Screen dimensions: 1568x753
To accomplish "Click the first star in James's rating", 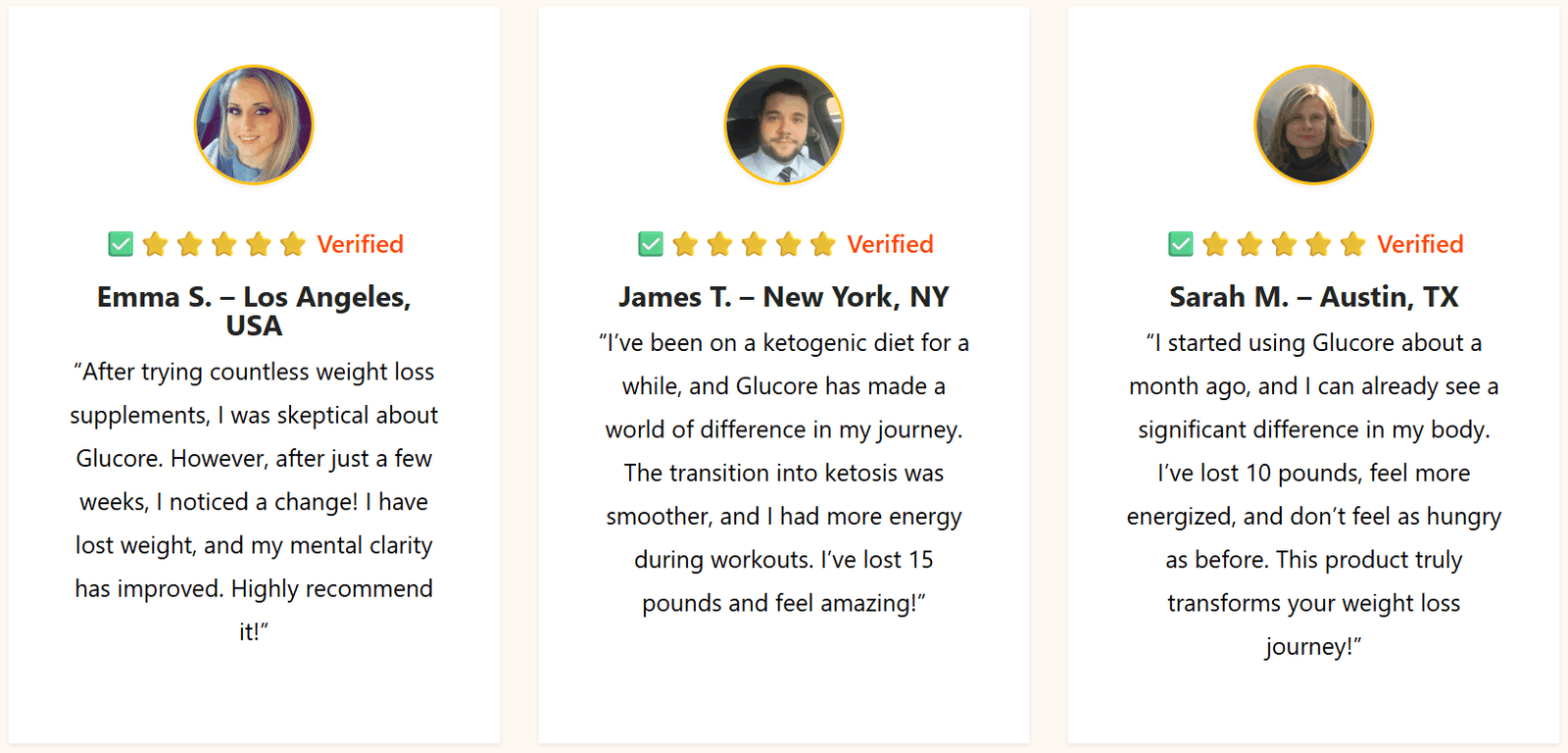I will 686,244.
